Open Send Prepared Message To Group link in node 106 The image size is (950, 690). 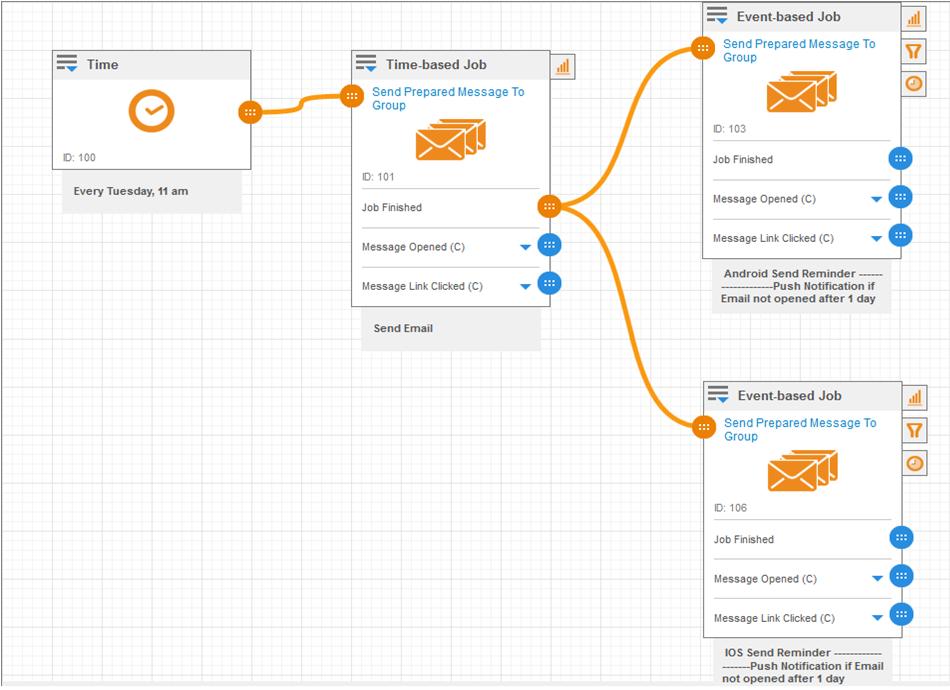click(x=800, y=430)
